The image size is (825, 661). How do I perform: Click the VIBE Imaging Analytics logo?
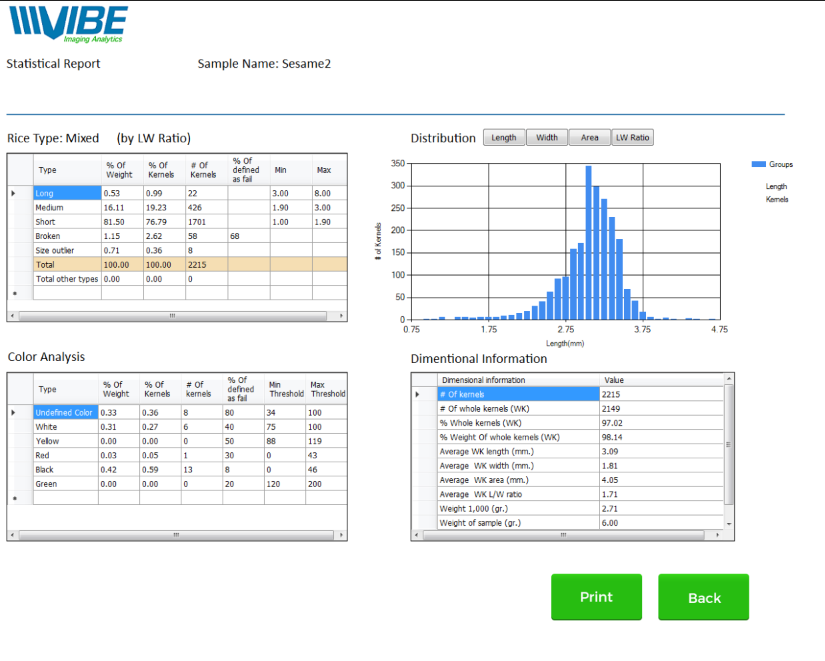pyautogui.click(x=67, y=24)
